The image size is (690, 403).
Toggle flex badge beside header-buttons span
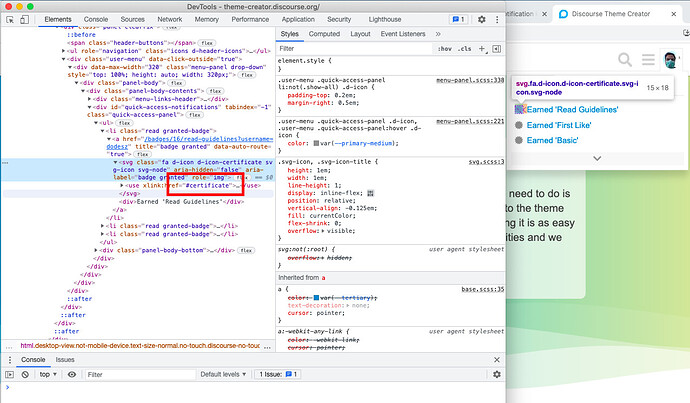[x=207, y=43]
